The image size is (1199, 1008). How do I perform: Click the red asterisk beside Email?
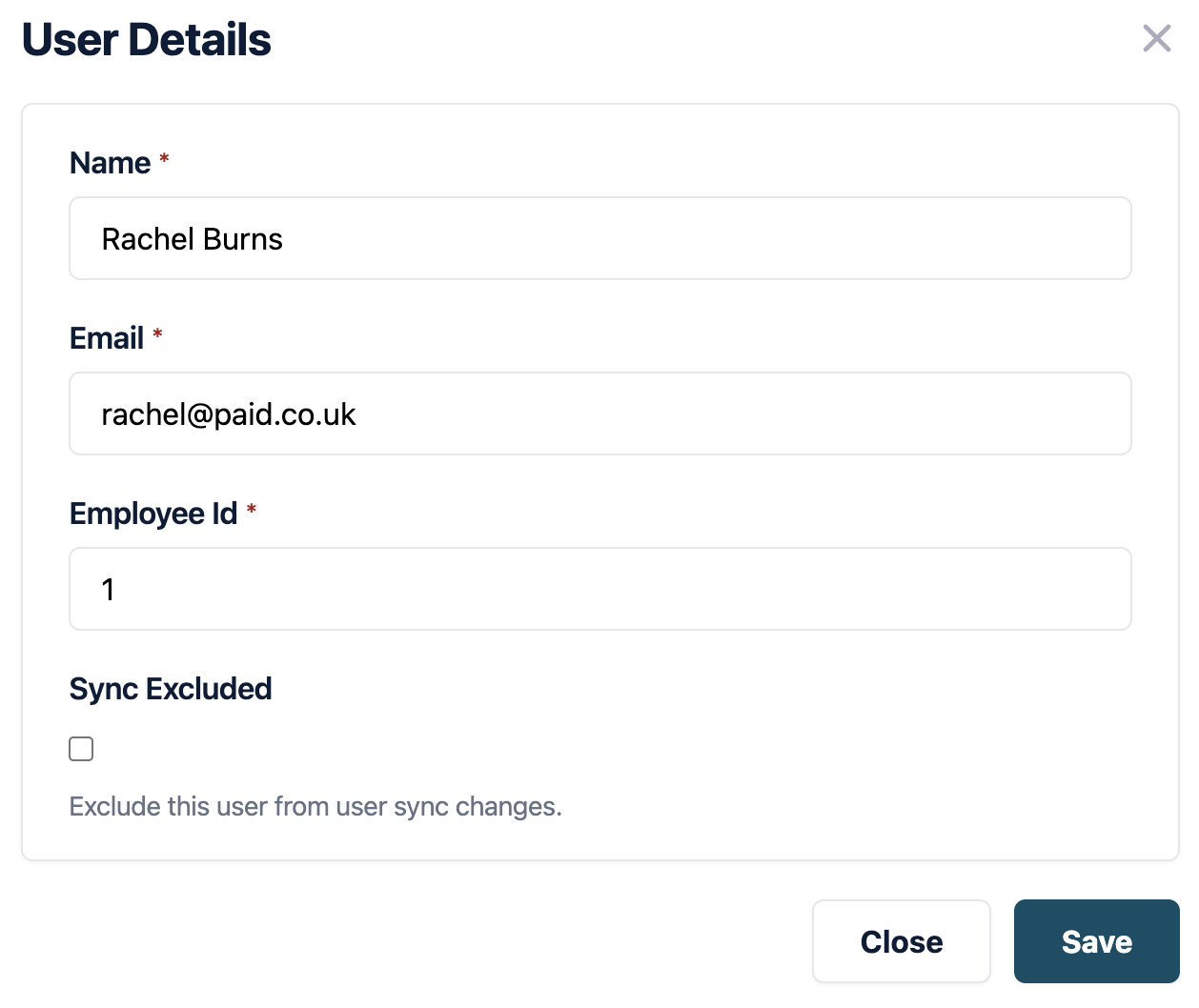[x=157, y=333]
